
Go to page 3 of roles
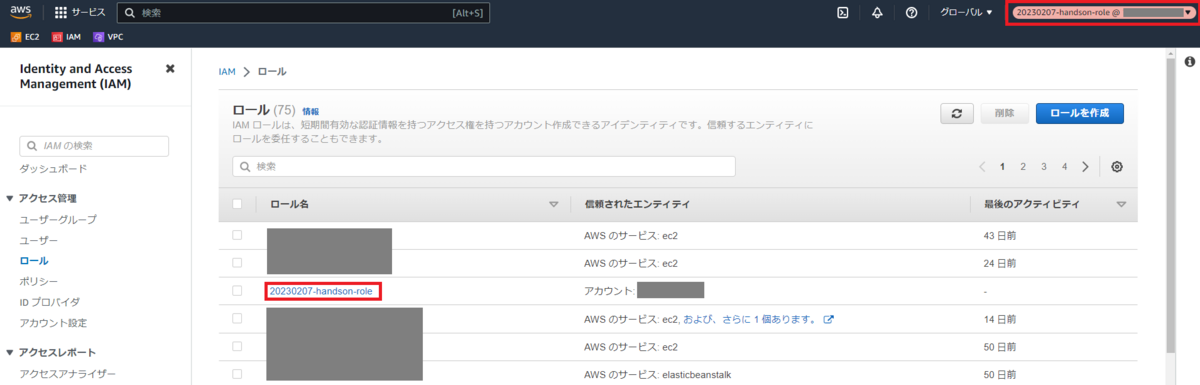[x=1044, y=166]
